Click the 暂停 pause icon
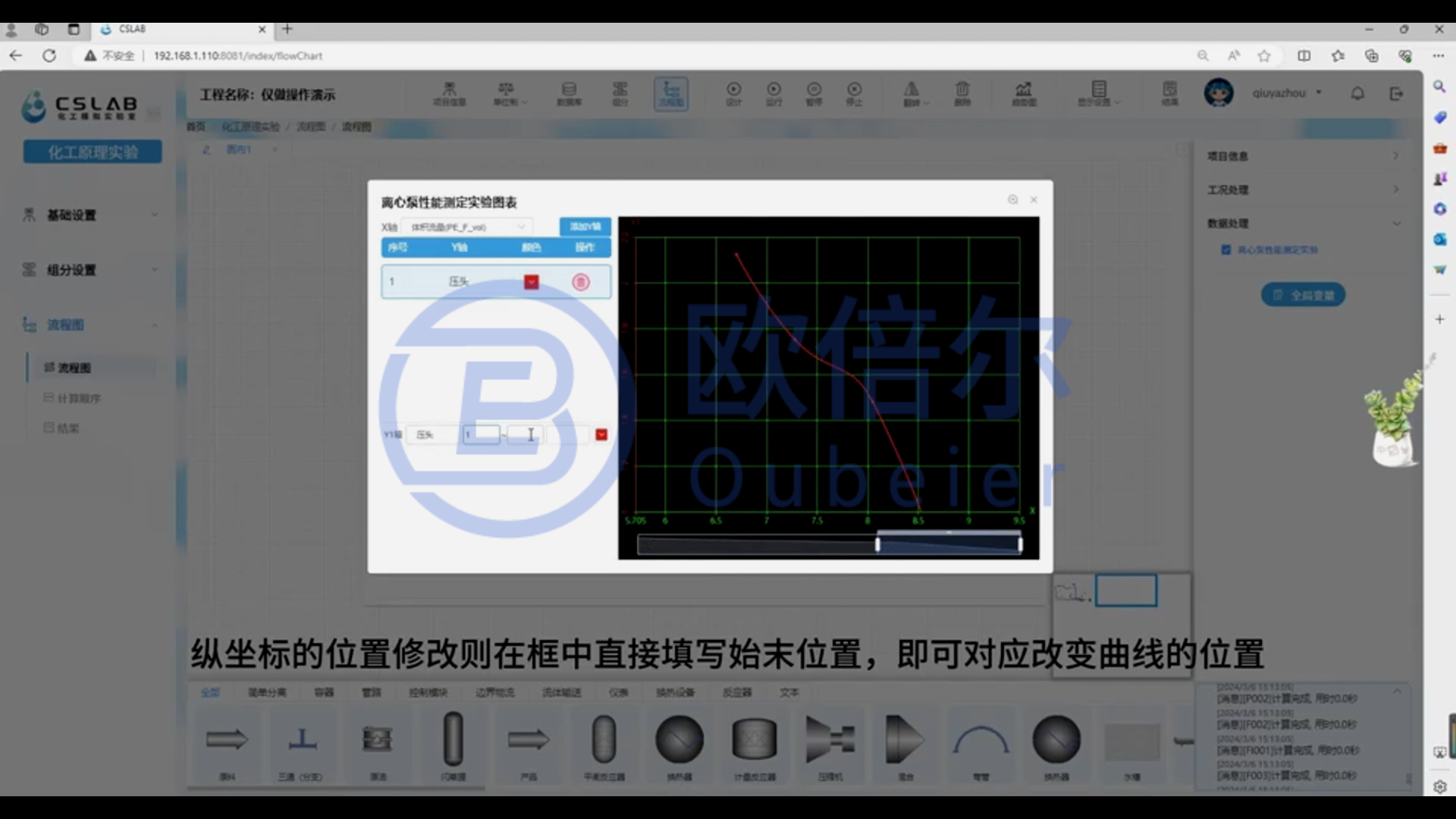Viewport: 1456px width, 819px height. 814,94
